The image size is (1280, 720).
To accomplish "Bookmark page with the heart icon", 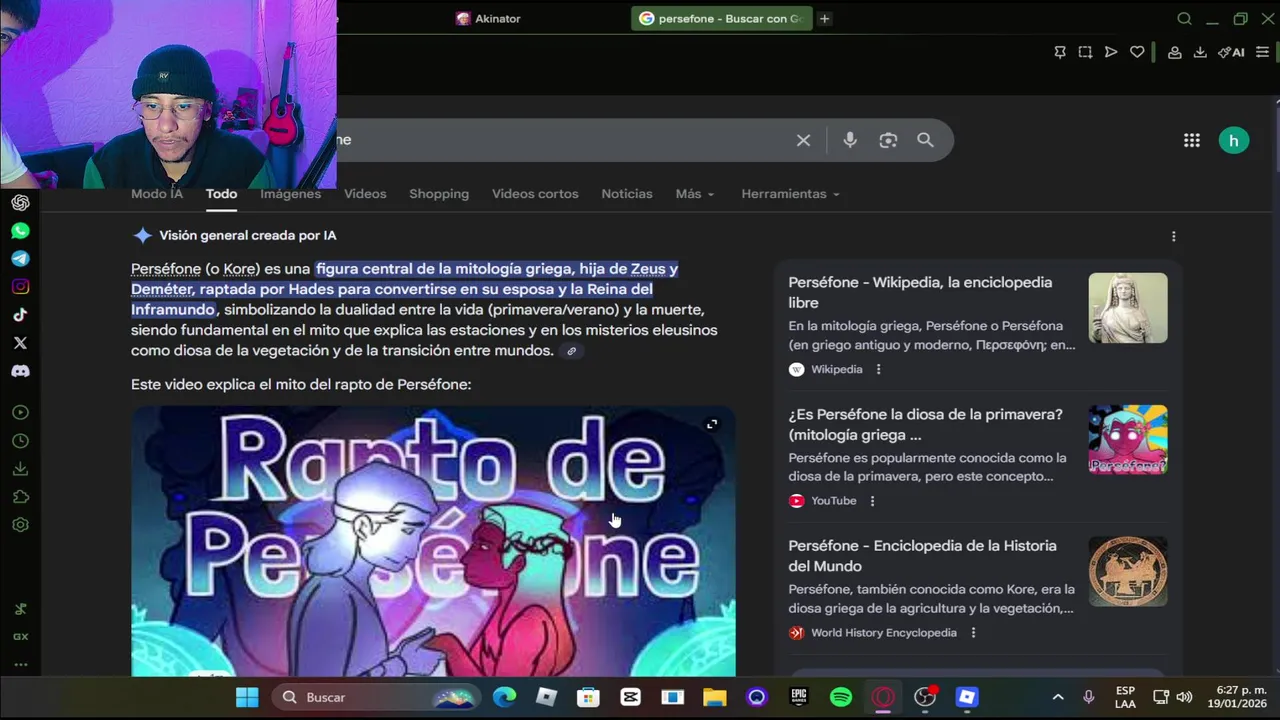I will 1137,52.
